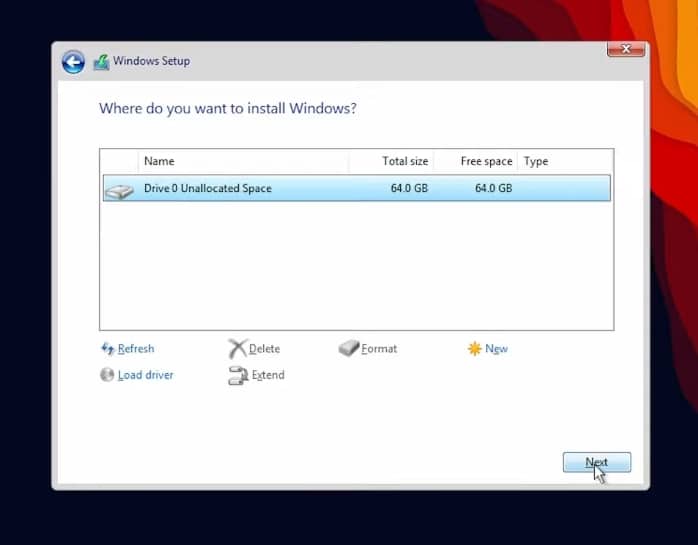Click the Windows Setup title icon

click(101, 62)
